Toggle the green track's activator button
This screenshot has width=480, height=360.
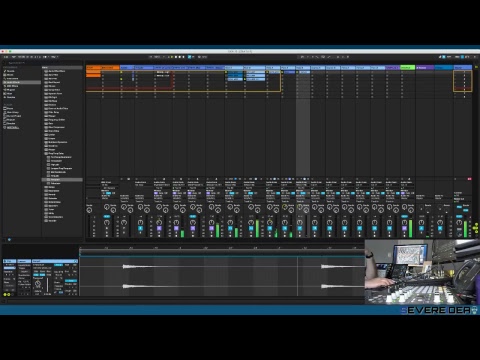[404, 228]
